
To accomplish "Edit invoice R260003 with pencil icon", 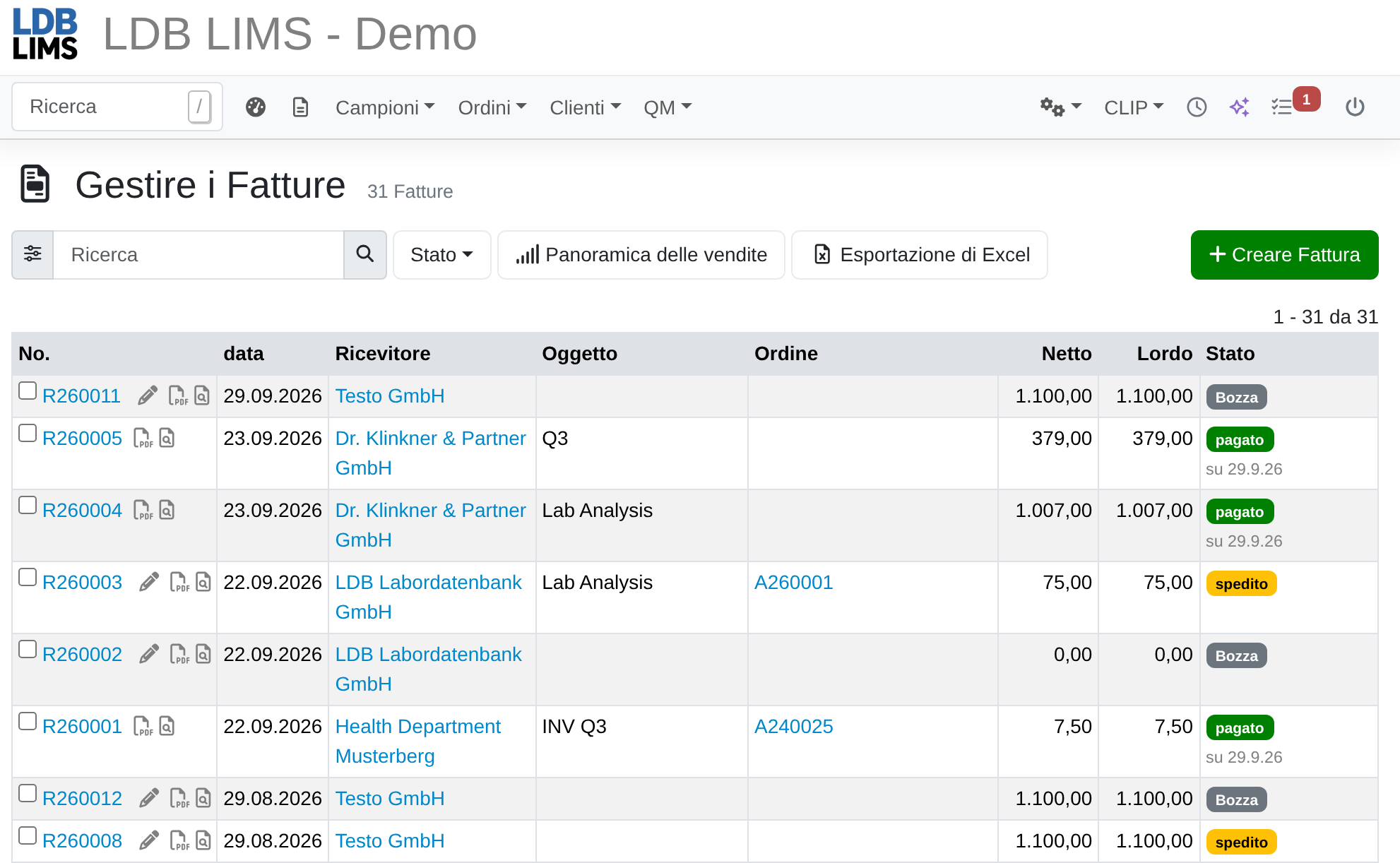I will 149,582.
